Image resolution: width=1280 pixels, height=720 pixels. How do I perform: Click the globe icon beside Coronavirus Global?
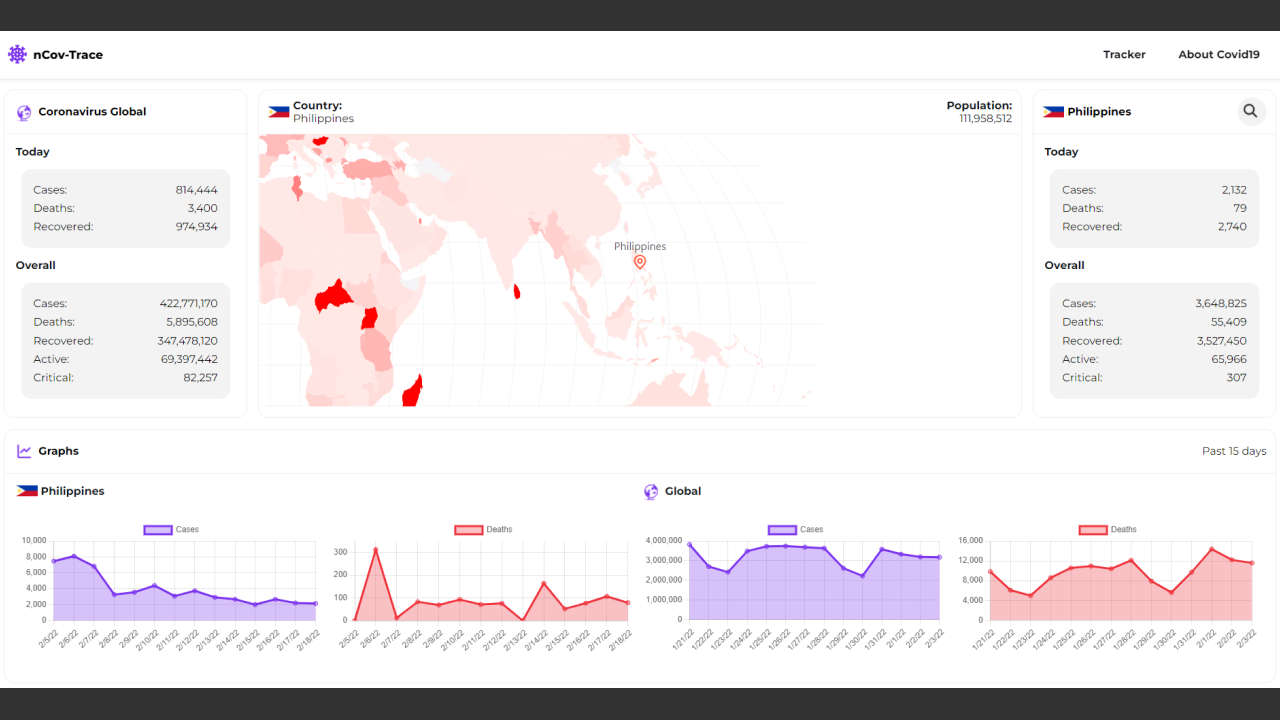point(24,113)
